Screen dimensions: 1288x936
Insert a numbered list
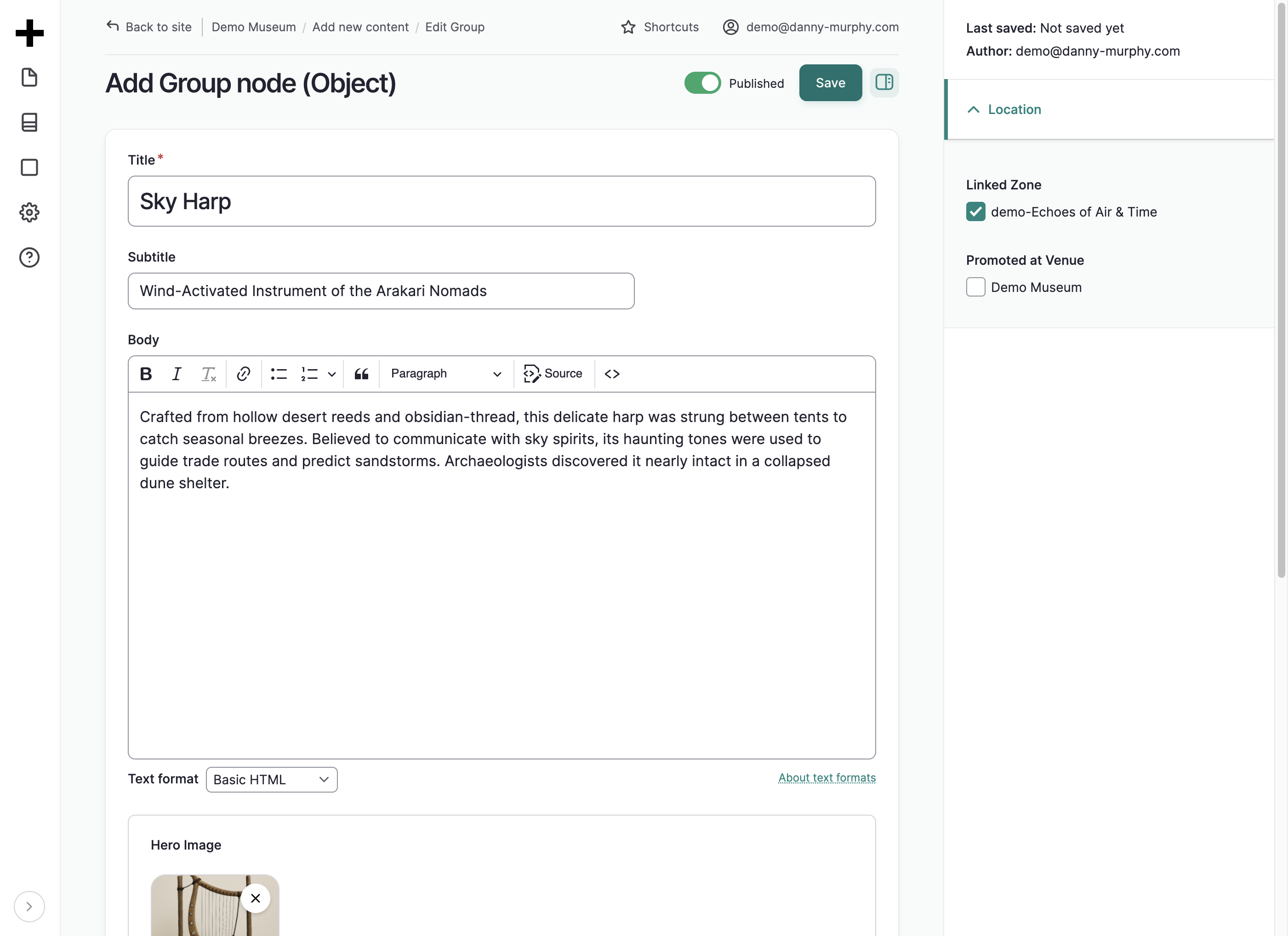tap(309, 374)
